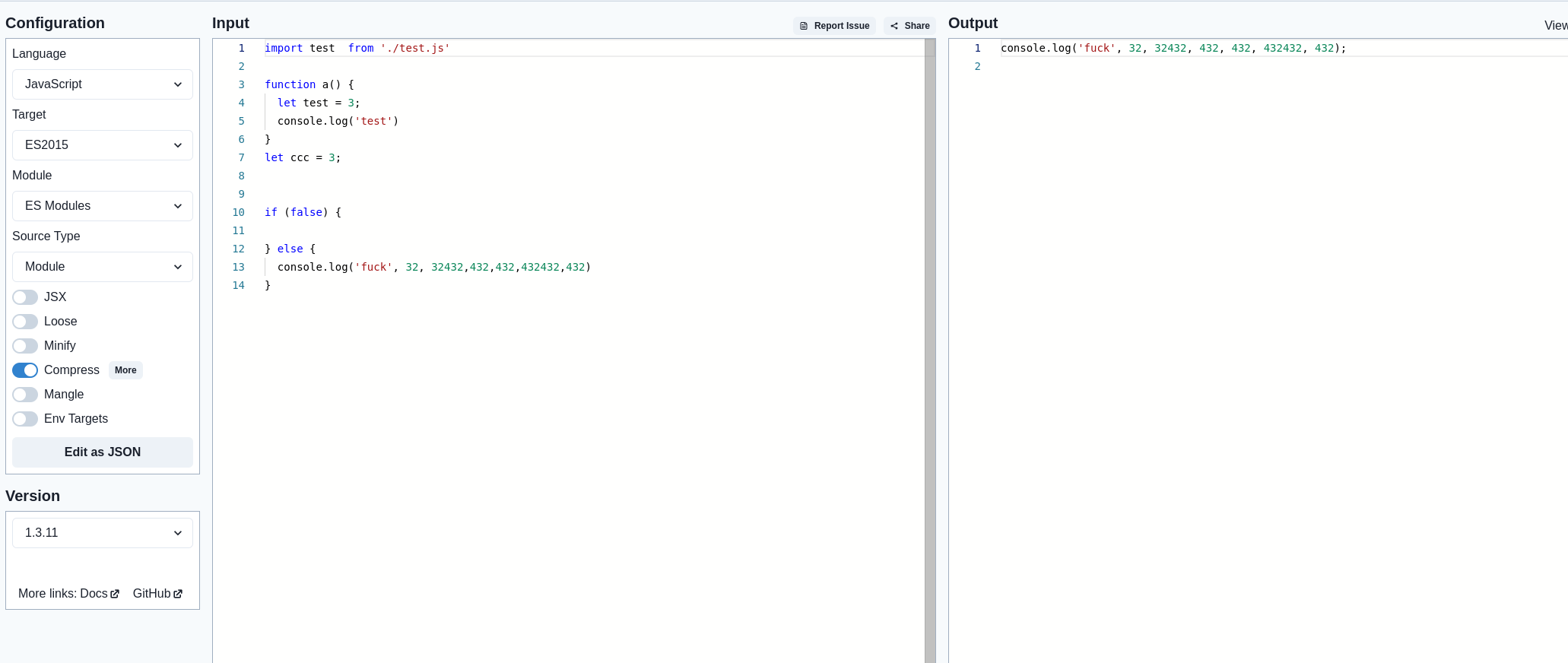
Task: Click '} else {' on line 12
Action: [290, 249]
